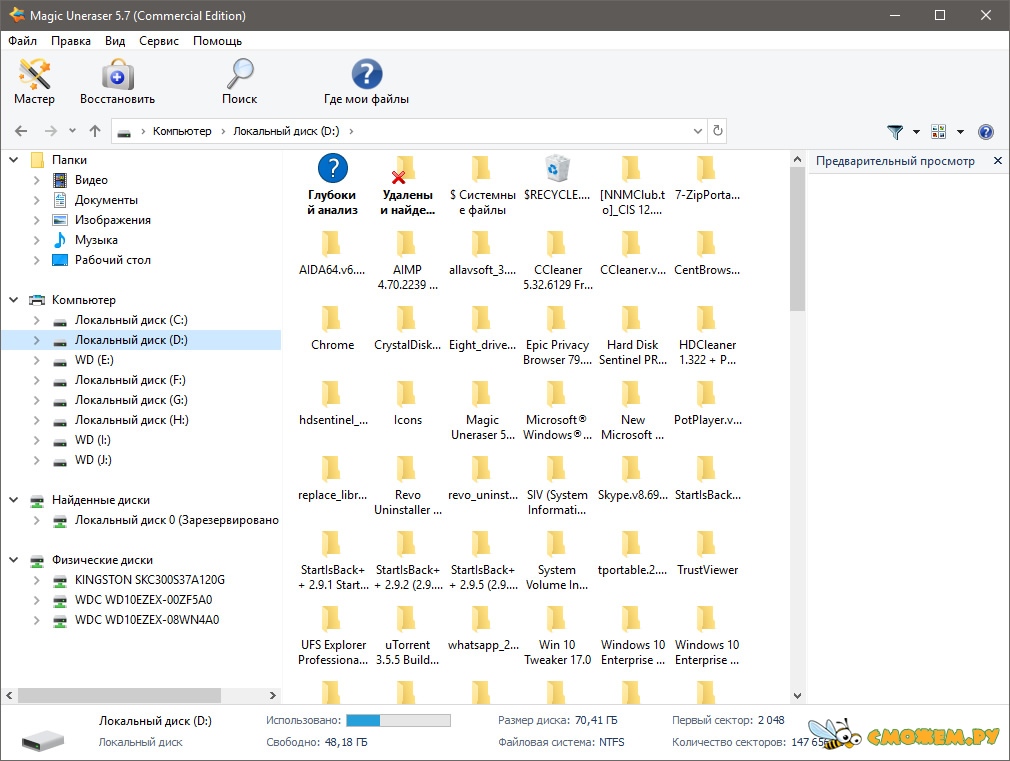Image resolution: width=1010 pixels, height=761 pixels.
Task: Open the Правка menu
Action: 71,41
